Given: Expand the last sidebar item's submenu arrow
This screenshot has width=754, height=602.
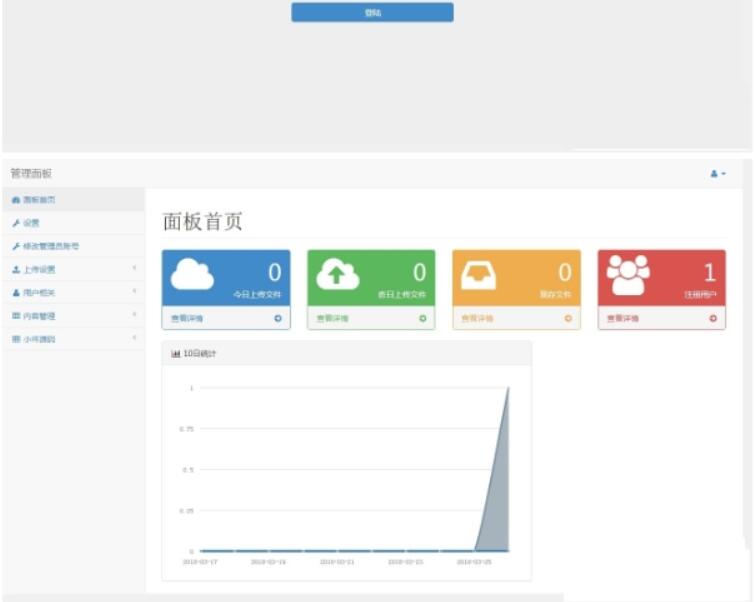Looking at the screenshot, I should click(134, 339).
